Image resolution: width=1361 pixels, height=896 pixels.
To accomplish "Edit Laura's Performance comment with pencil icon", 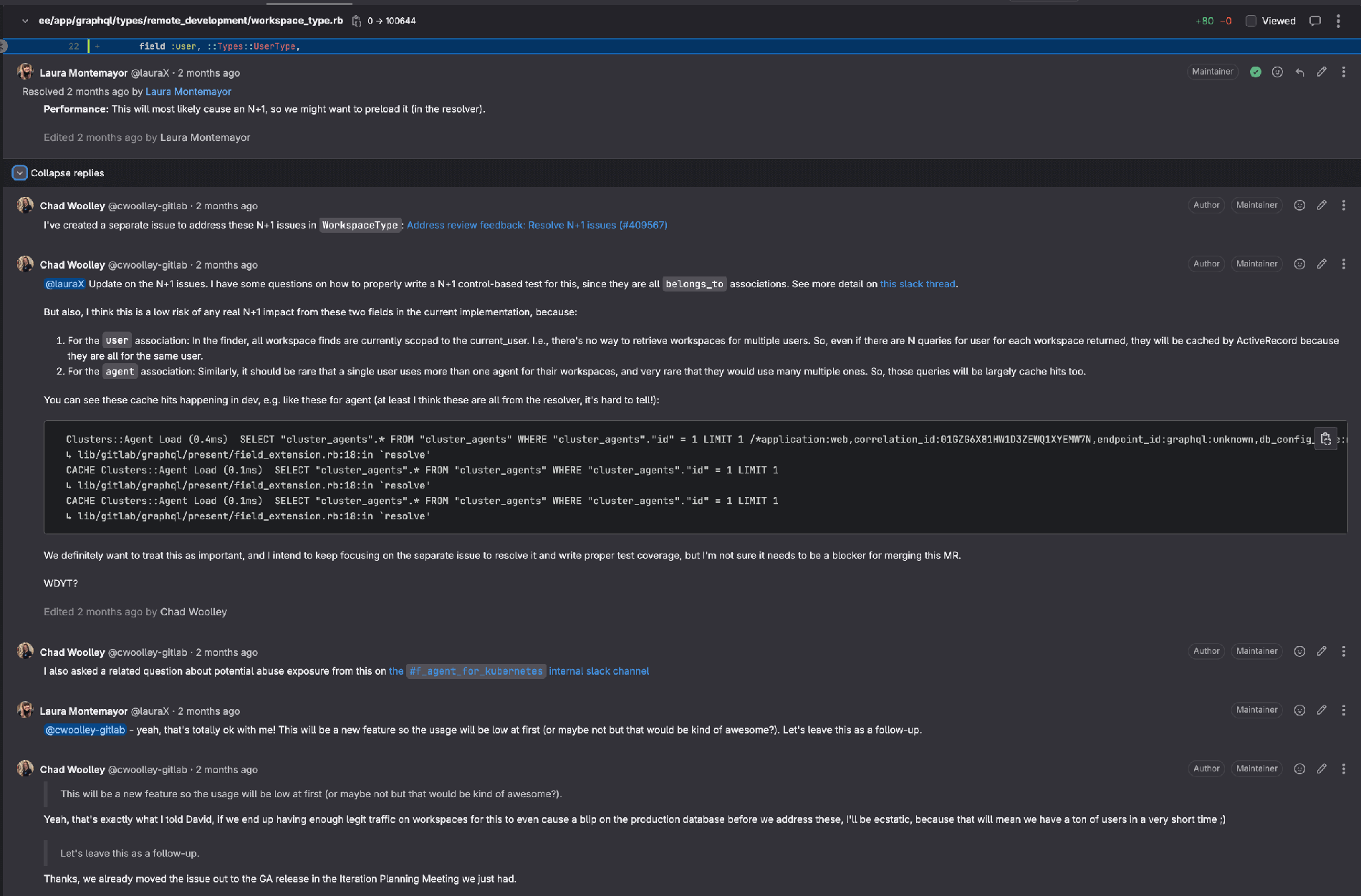I will 1322,72.
